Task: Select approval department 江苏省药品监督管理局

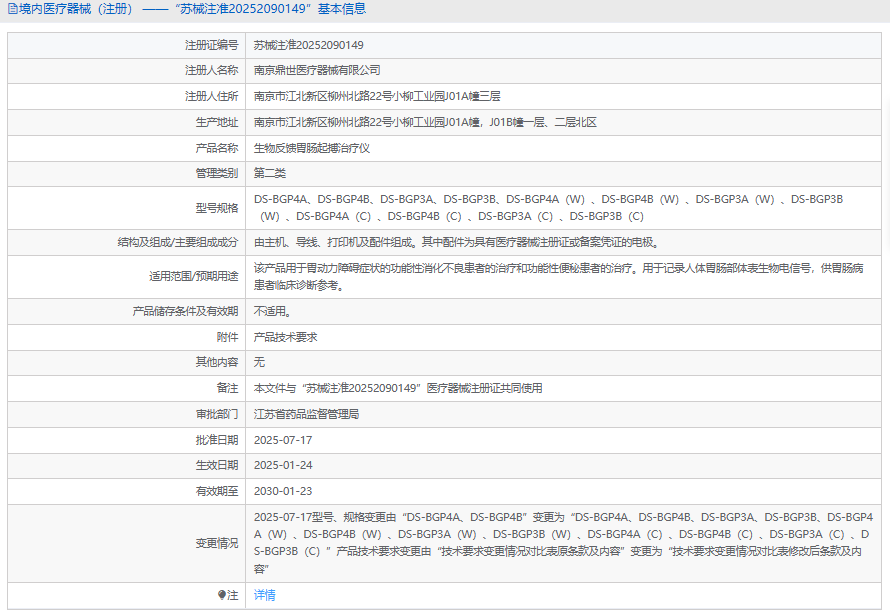Action: (x=307, y=414)
